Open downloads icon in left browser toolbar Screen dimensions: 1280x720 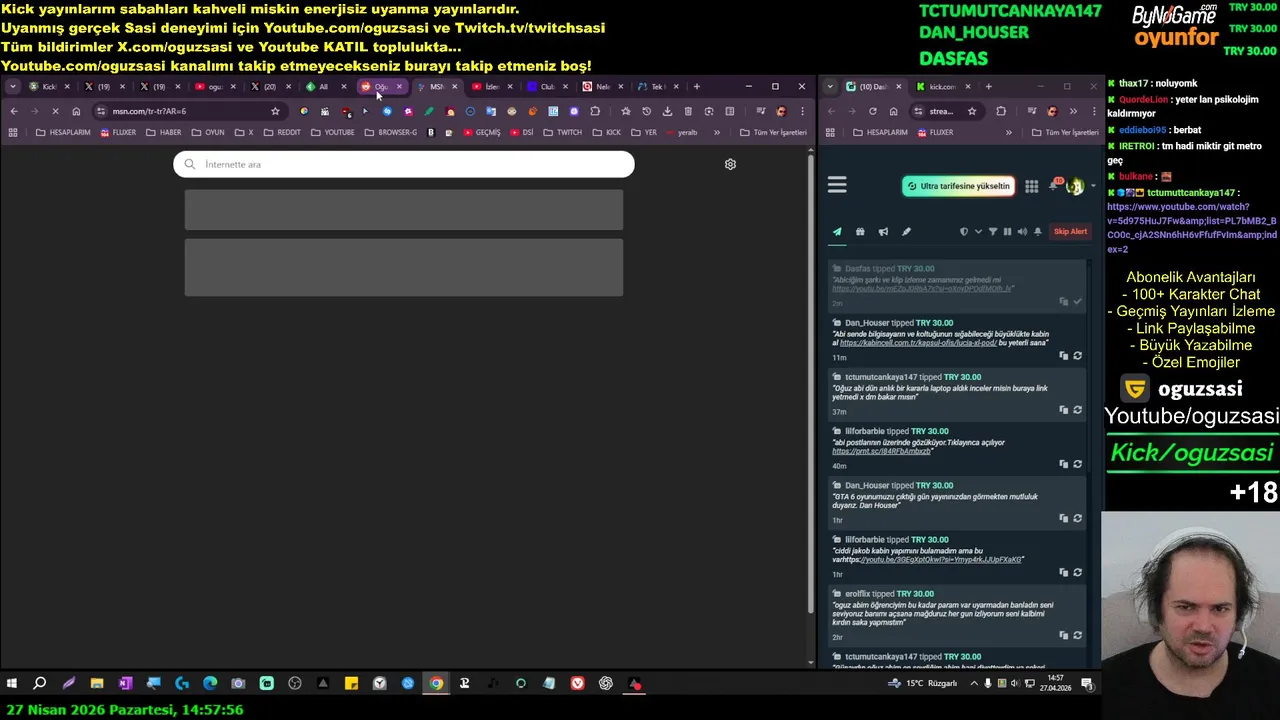click(667, 111)
